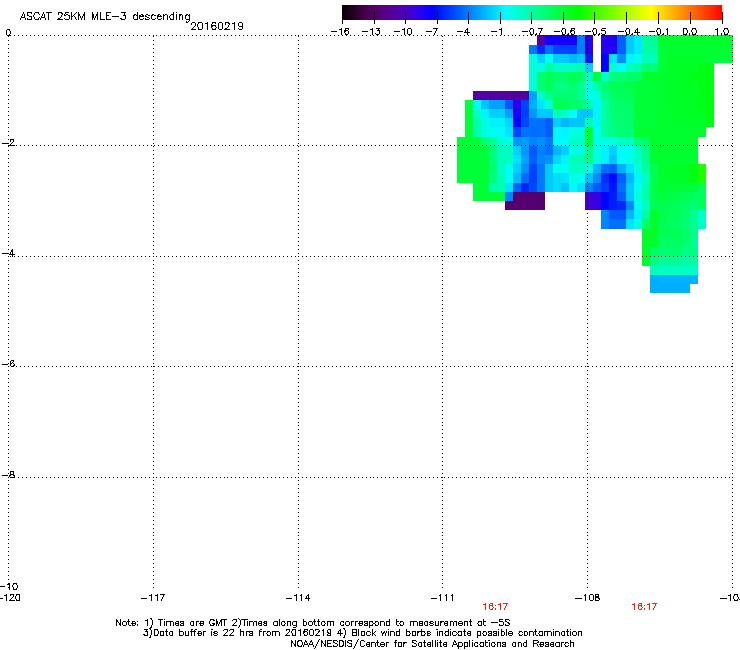Click the -0.6 colorbar label
This screenshot has width=740, height=650.
tap(564, 32)
